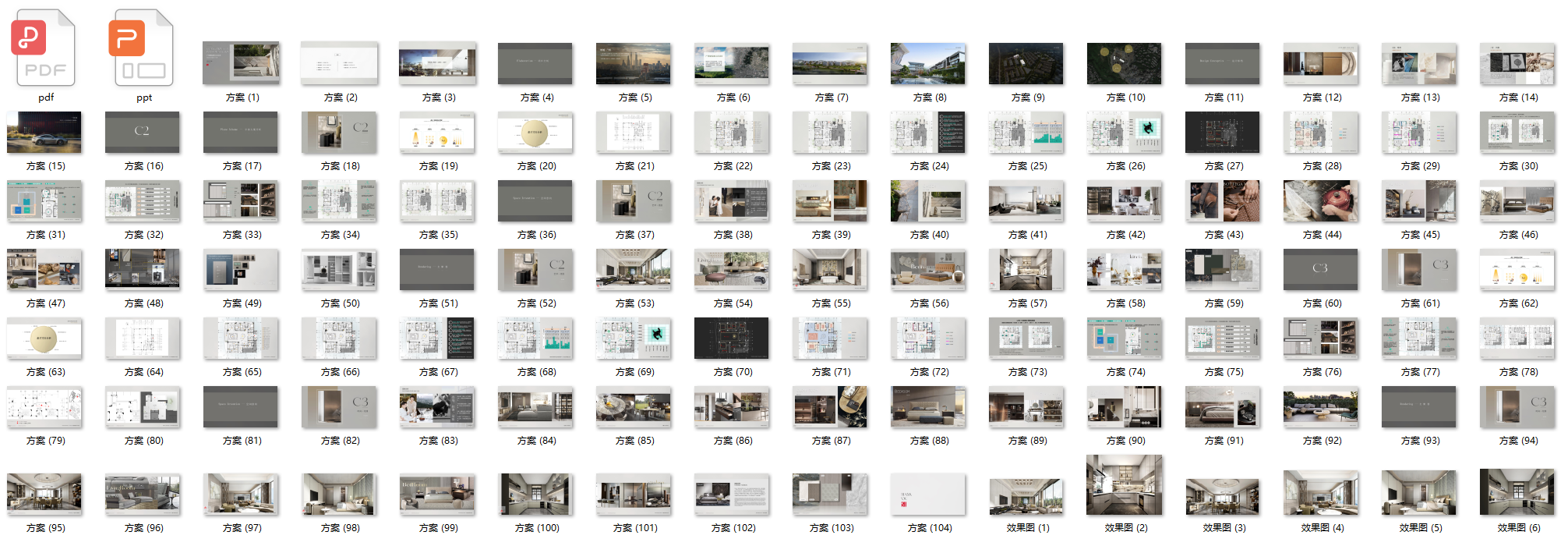
Task: Select the 方案 (16) C2 cover slide
Action: coord(143,132)
